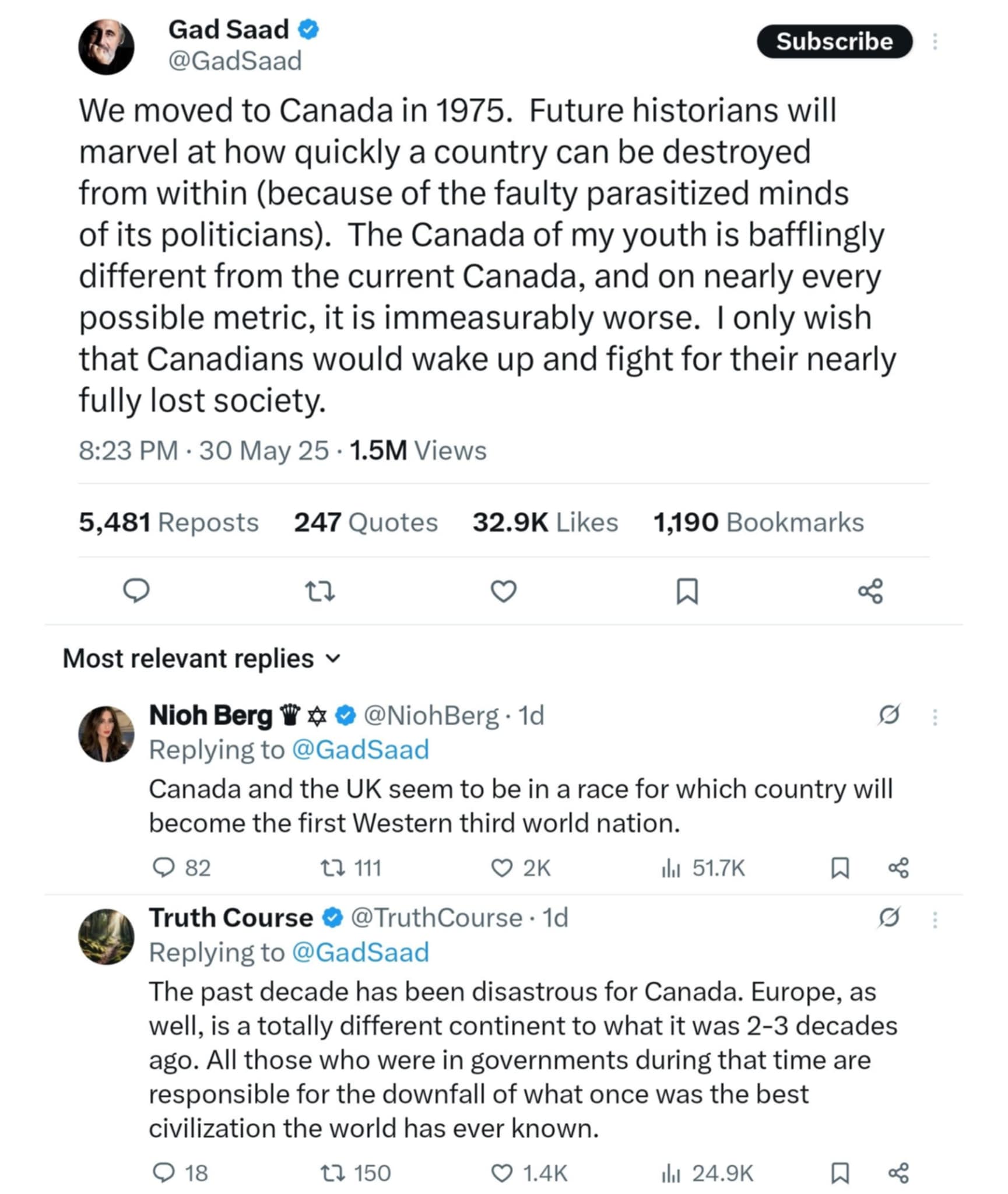Open @GadSaad link in Truth Course reply

click(360, 953)
